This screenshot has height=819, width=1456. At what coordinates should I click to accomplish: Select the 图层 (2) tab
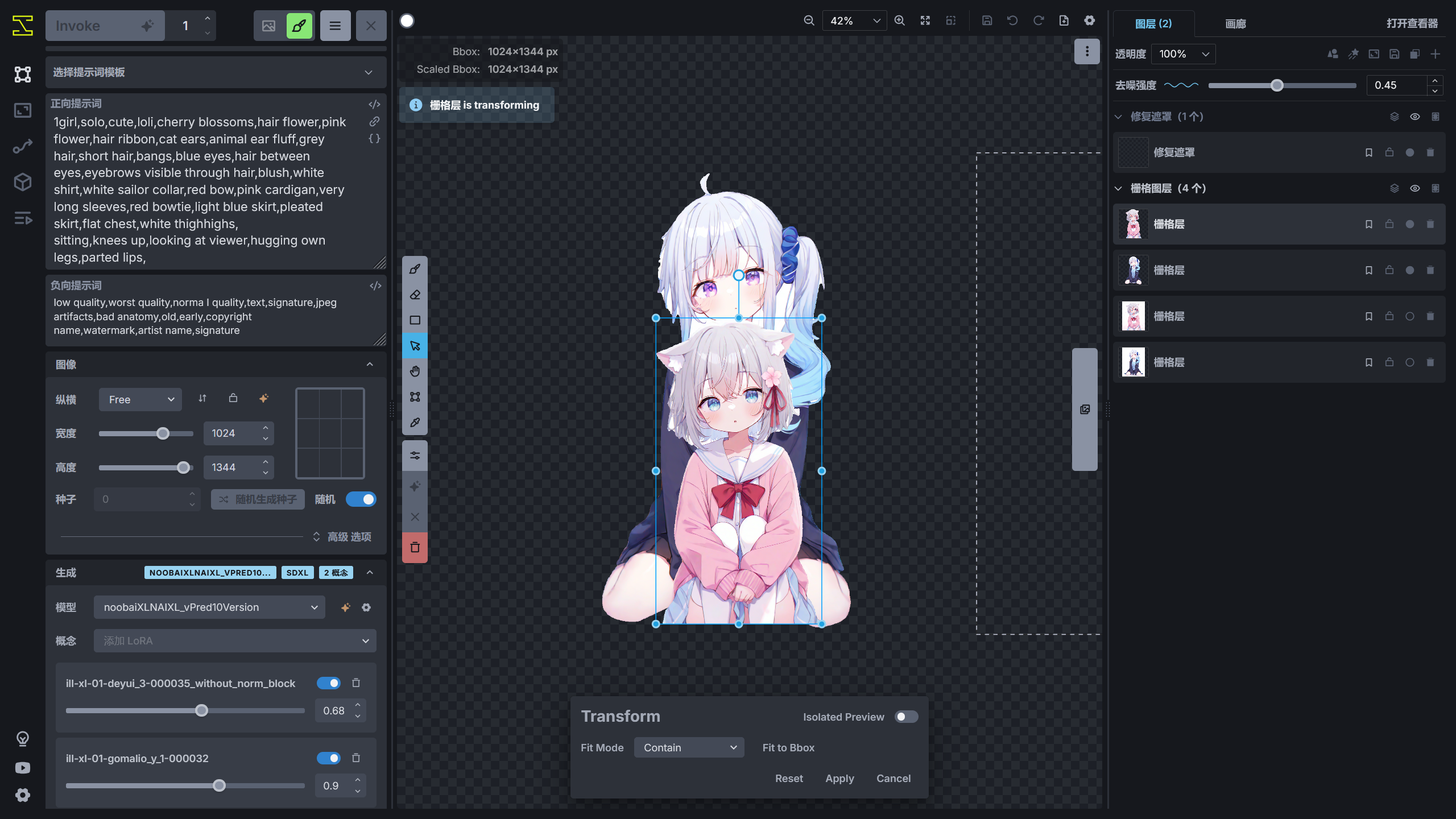(x=1153, y=24)
